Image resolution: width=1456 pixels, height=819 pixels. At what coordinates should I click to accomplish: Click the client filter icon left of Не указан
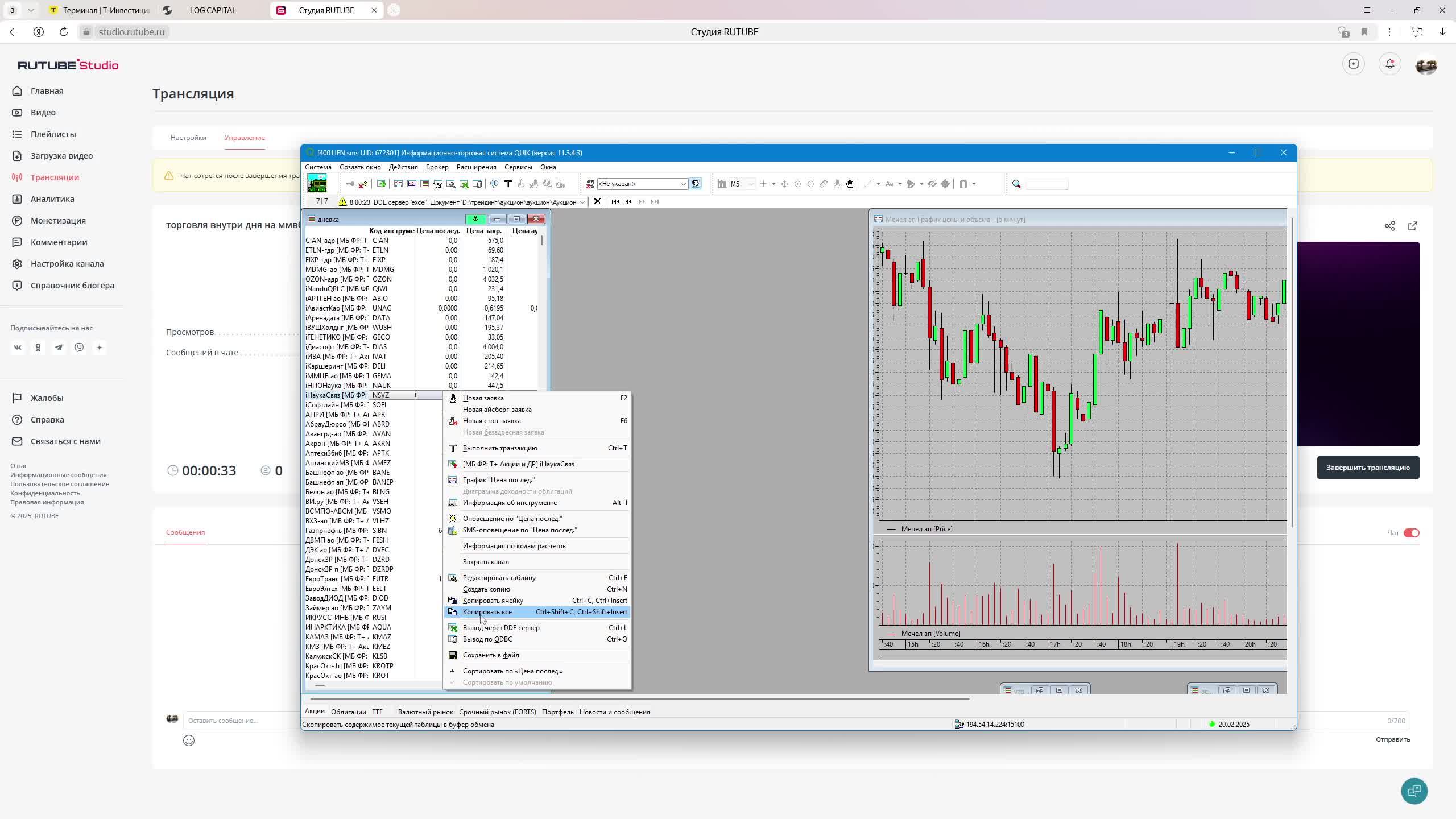click(x=590, y=184)
